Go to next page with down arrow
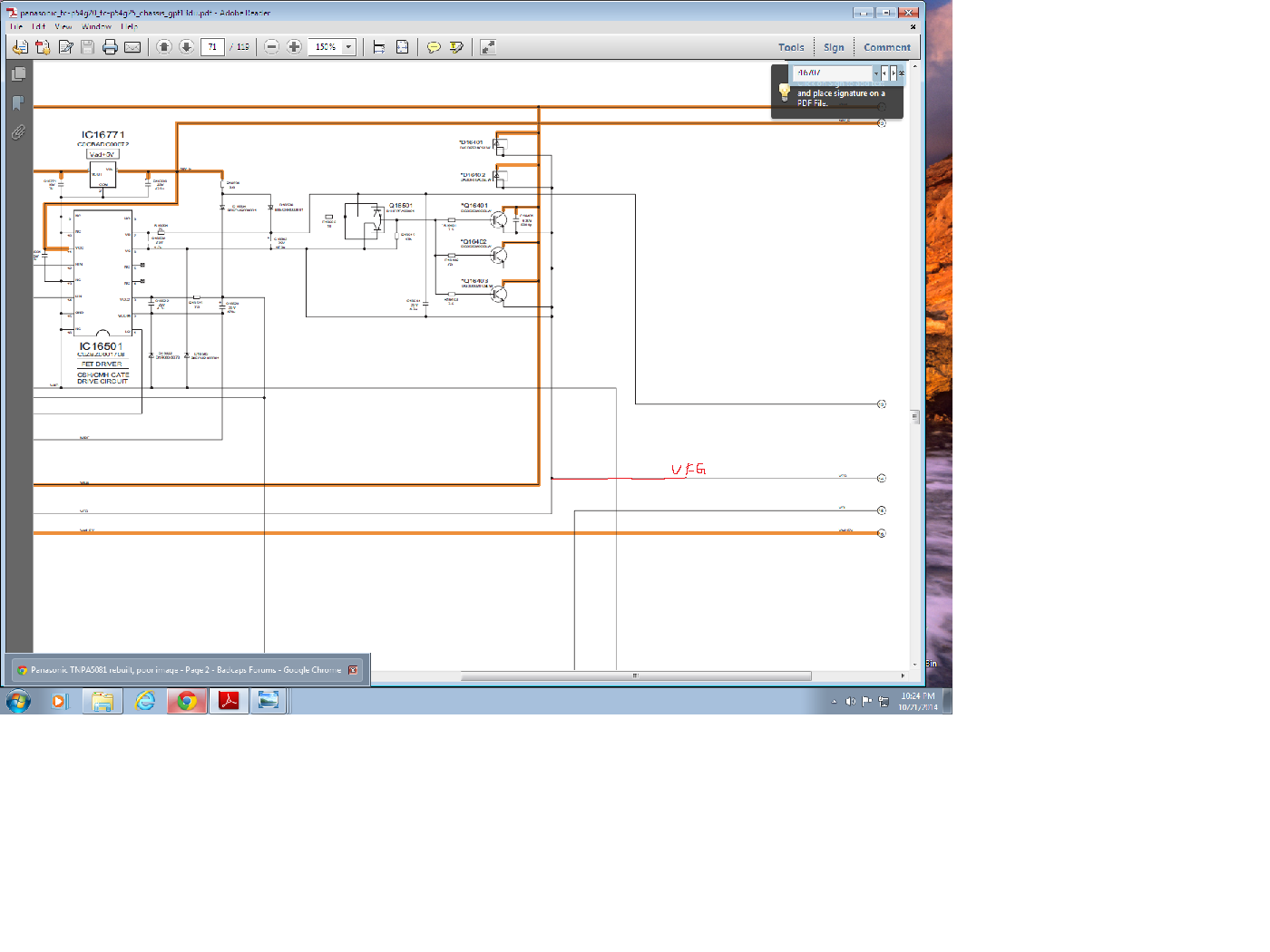The width and height of the screenshot is (1270, 952). click(x=186, y=47)
